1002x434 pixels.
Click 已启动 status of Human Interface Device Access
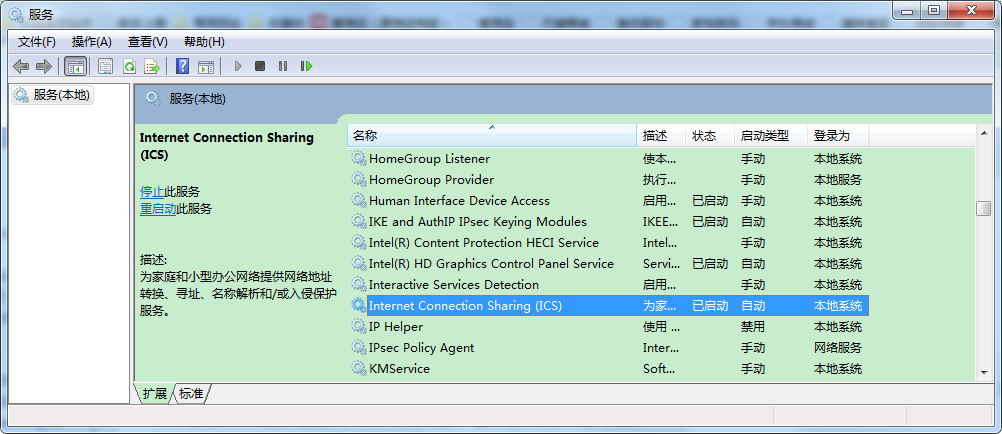point(710,201)
